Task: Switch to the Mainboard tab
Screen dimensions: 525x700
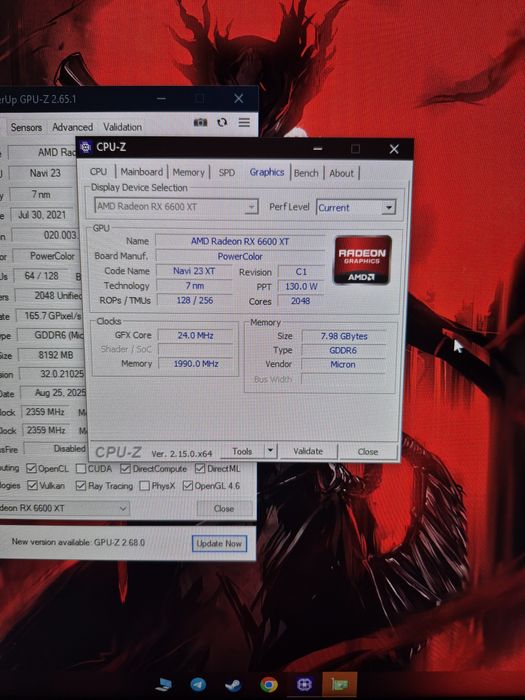Action: point(142,172)
